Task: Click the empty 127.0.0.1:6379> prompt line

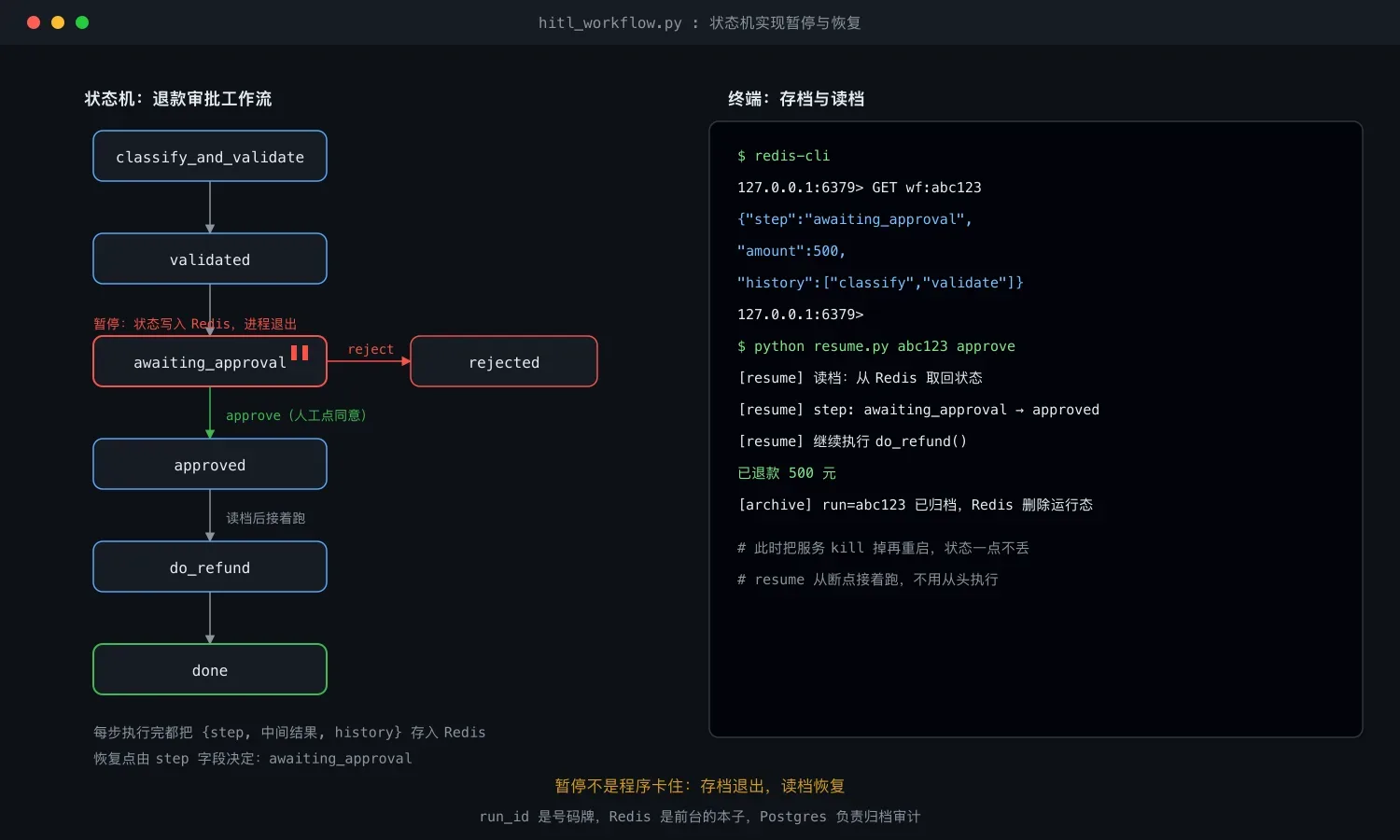Action: pyautogui.click(x=801, y=315)
